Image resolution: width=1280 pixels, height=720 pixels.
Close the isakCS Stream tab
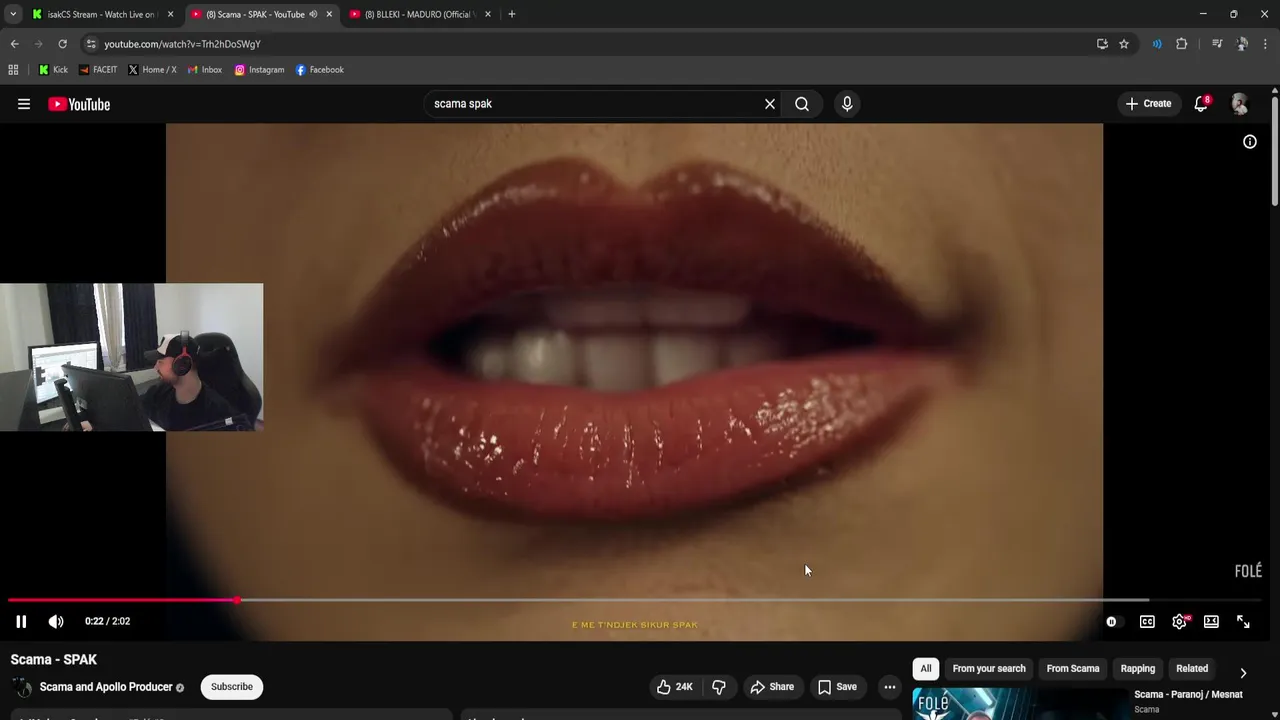(170, 14)
